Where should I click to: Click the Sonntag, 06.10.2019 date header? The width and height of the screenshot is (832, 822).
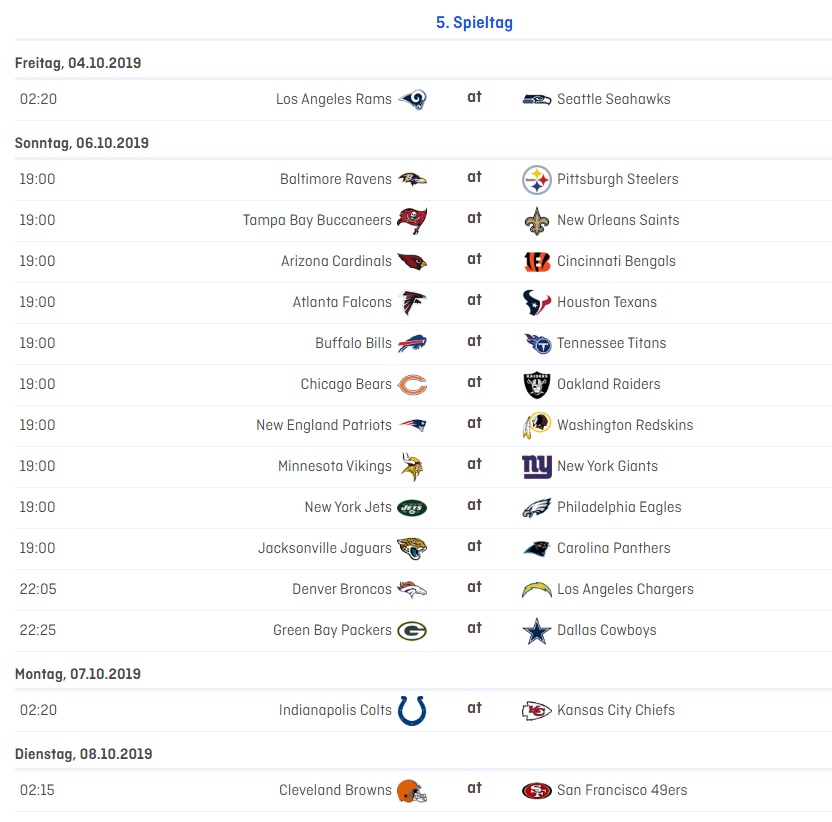tap(82, 144)
